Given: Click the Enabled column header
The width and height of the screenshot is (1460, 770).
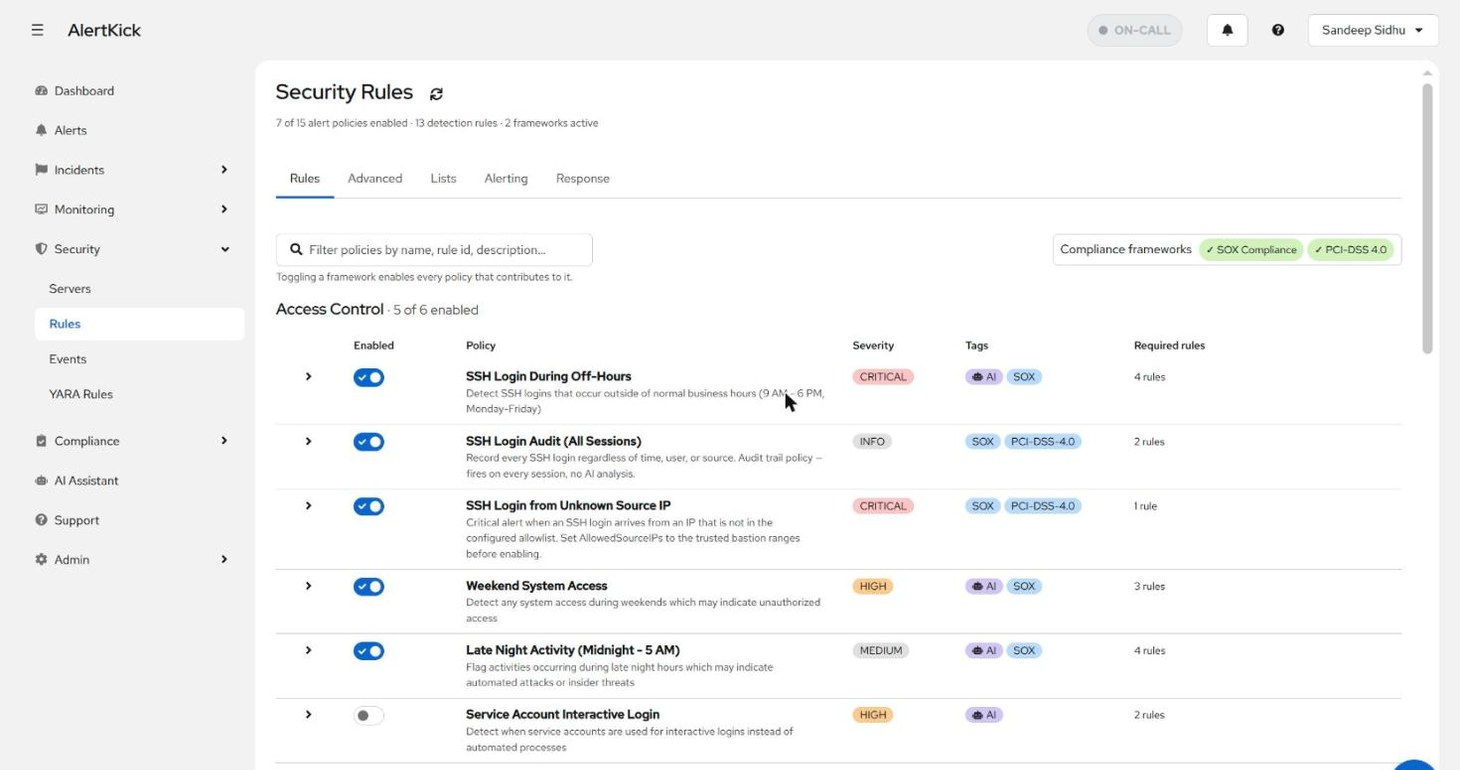Looking at the screenshot, I should point(373,346).
